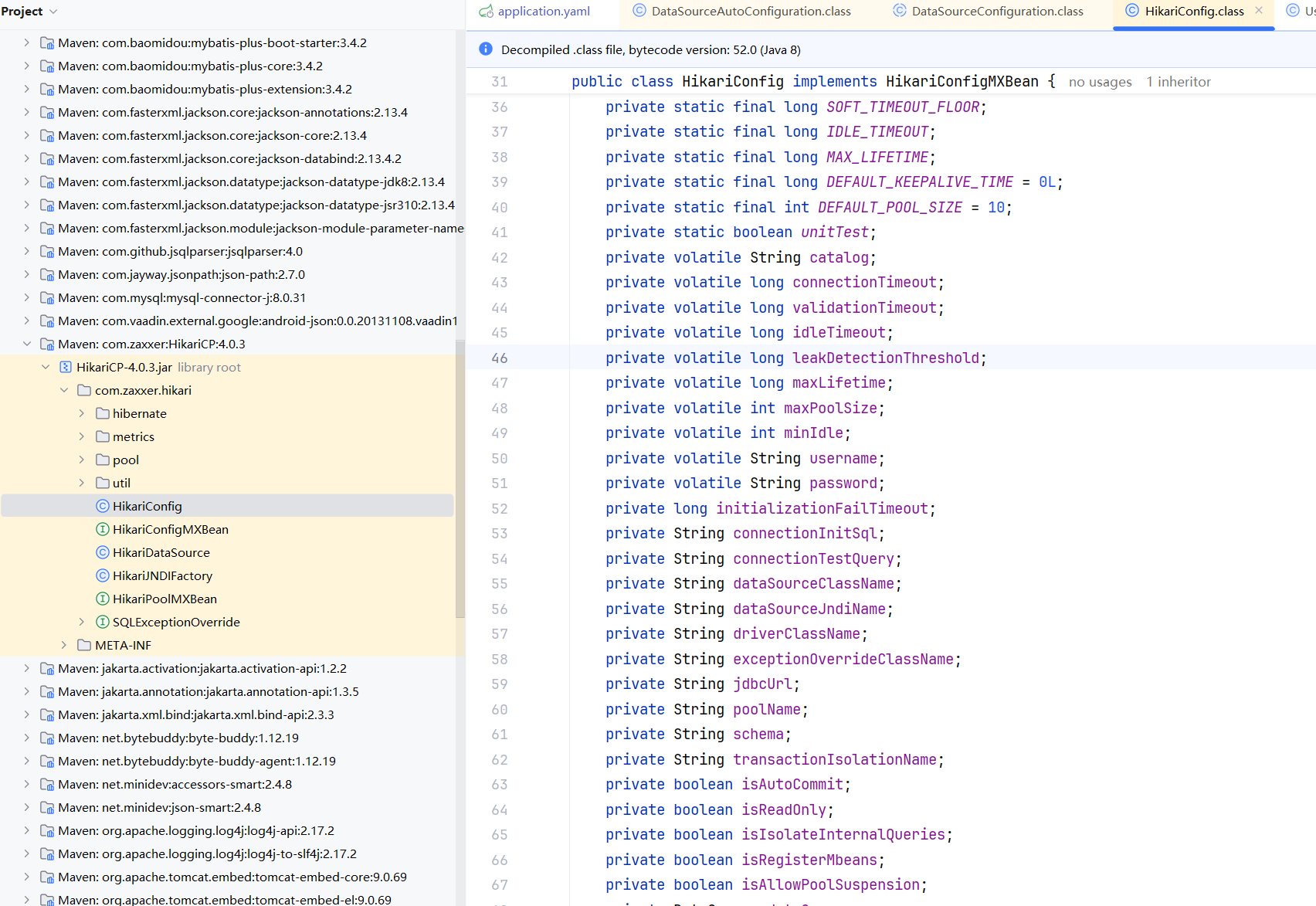Click class icon on DataSourceAutoConfiguration.class tab

click(x=639, y=11)
